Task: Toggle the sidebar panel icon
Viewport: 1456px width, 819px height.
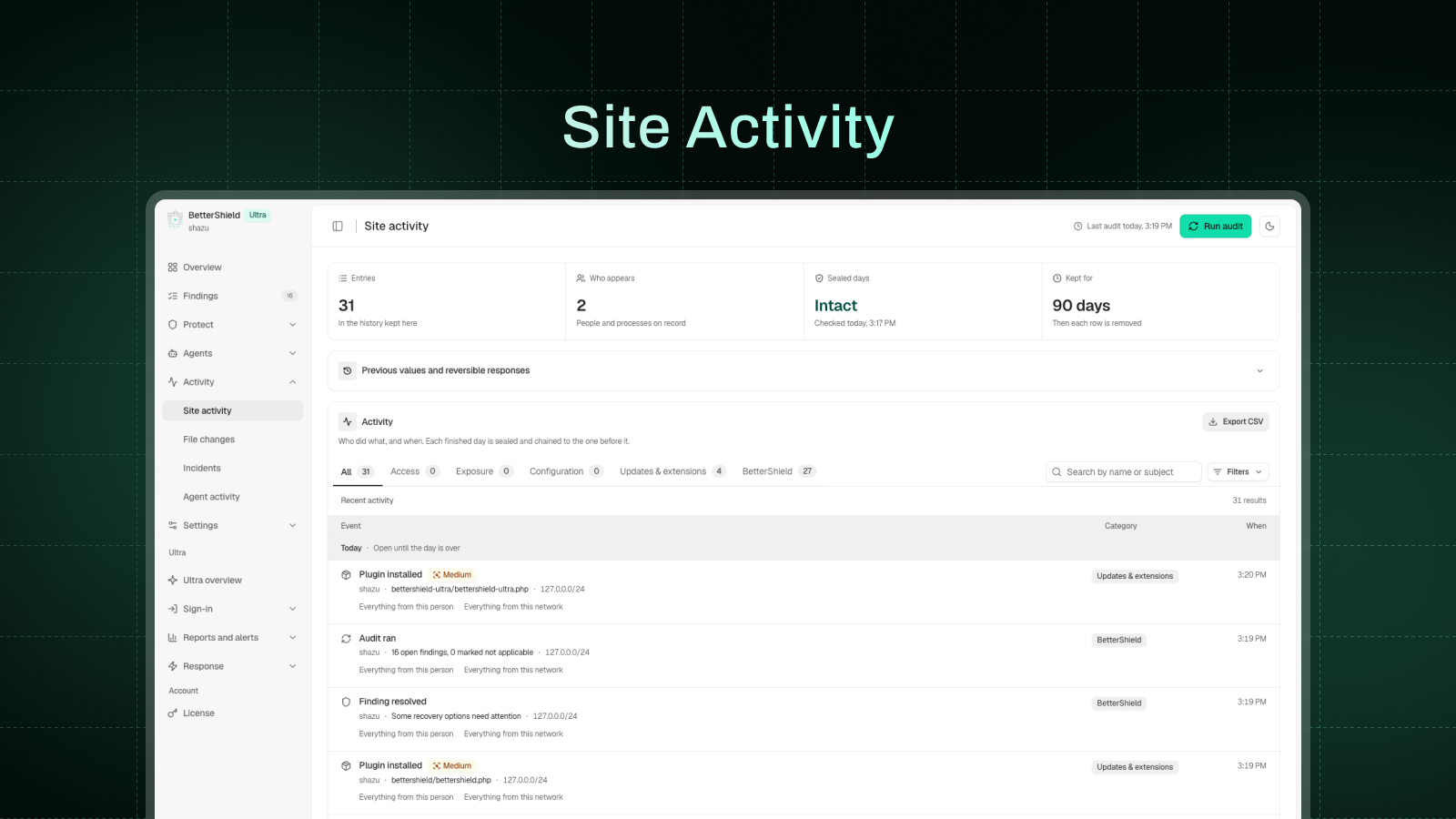Action: (x=338, y=227)
